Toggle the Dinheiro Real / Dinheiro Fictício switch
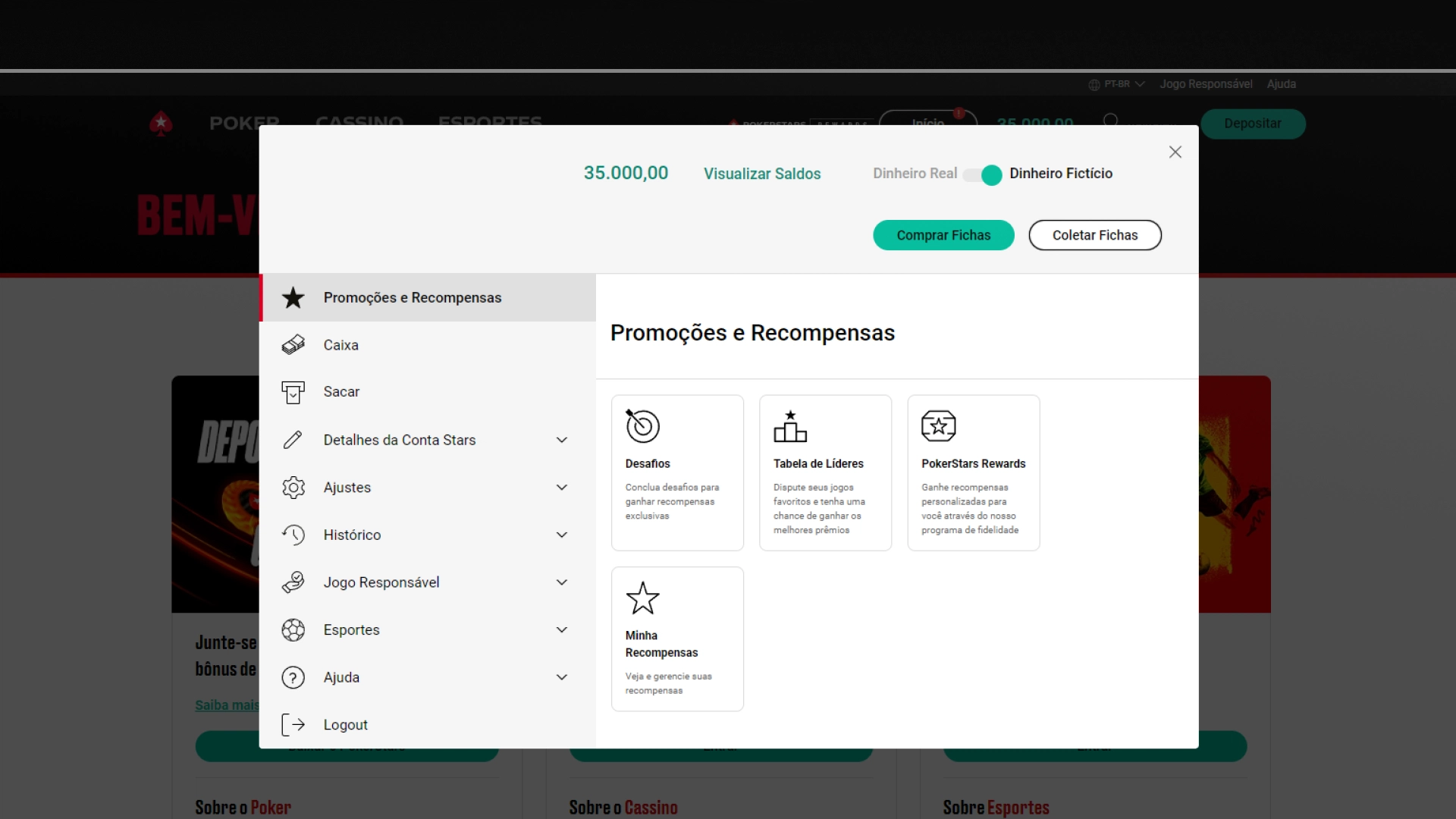Image resolution: width=1456 pixels, height=819 pixels. pyautogui.click(x=983, y=174)
